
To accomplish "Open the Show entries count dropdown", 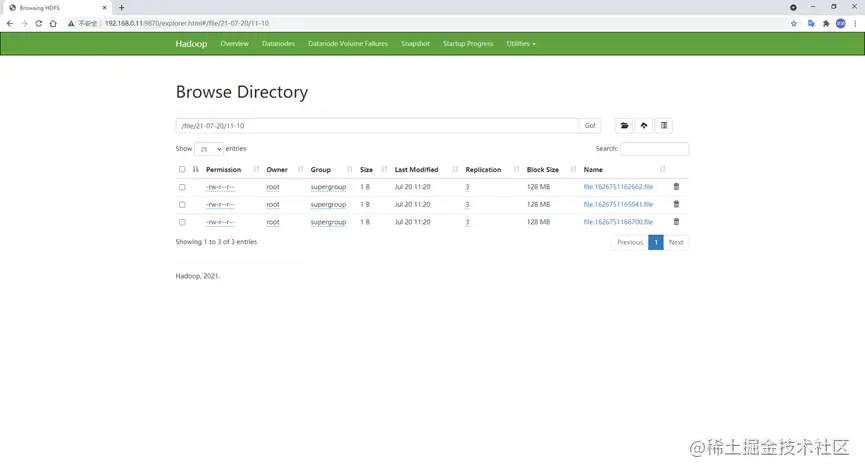I will click(209, 149).
